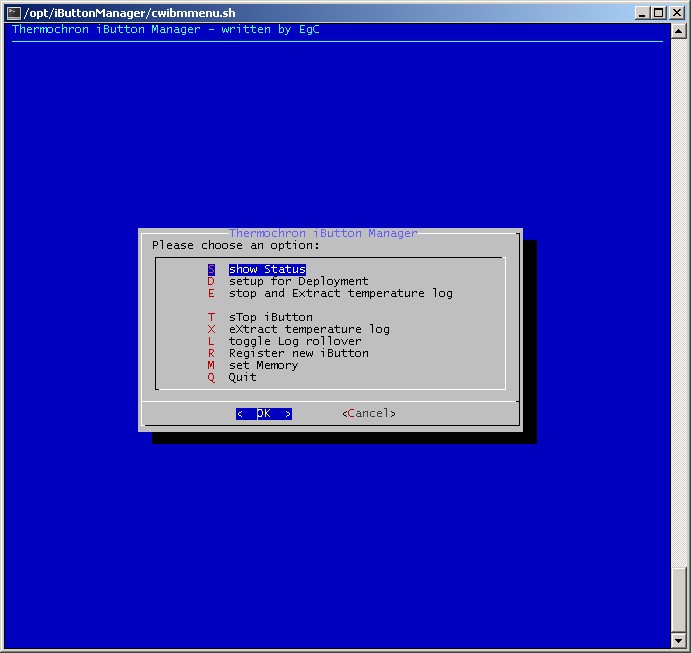Maximize the terminal window
691x653 pixels.
tap(658, 13)
